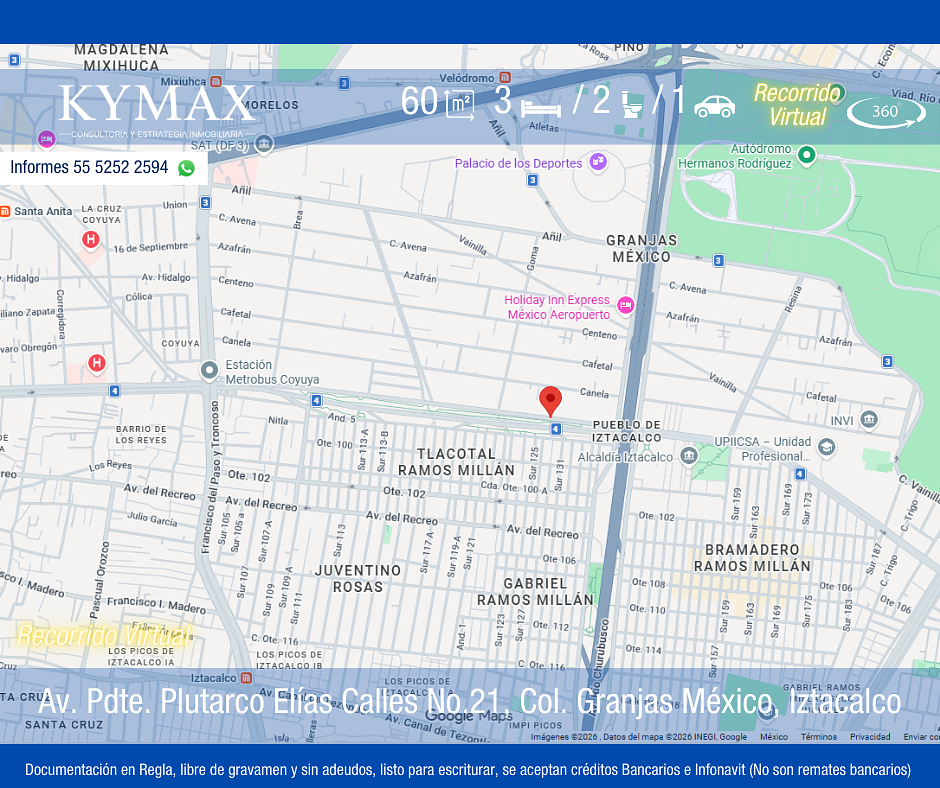940x788 pixels.
Task: Click the 60 square meters value
Action: pyautogui.click(x=420, y=101)
